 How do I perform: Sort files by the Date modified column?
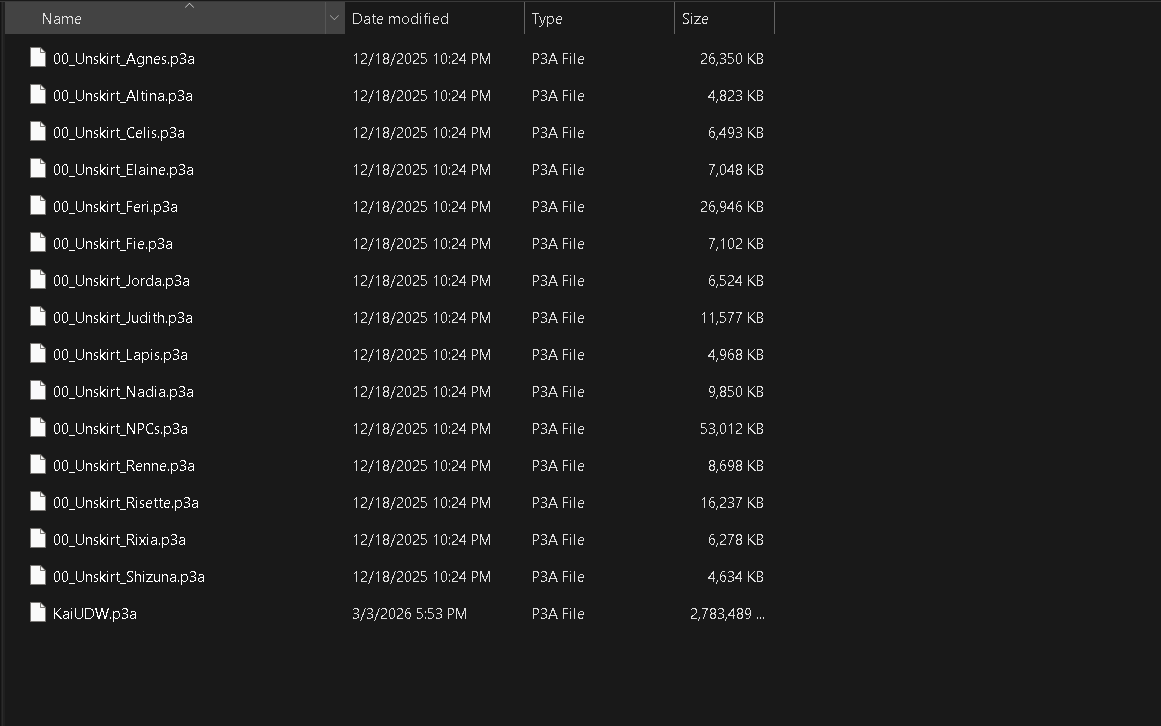pyautogui.click(x=435, y=19)
